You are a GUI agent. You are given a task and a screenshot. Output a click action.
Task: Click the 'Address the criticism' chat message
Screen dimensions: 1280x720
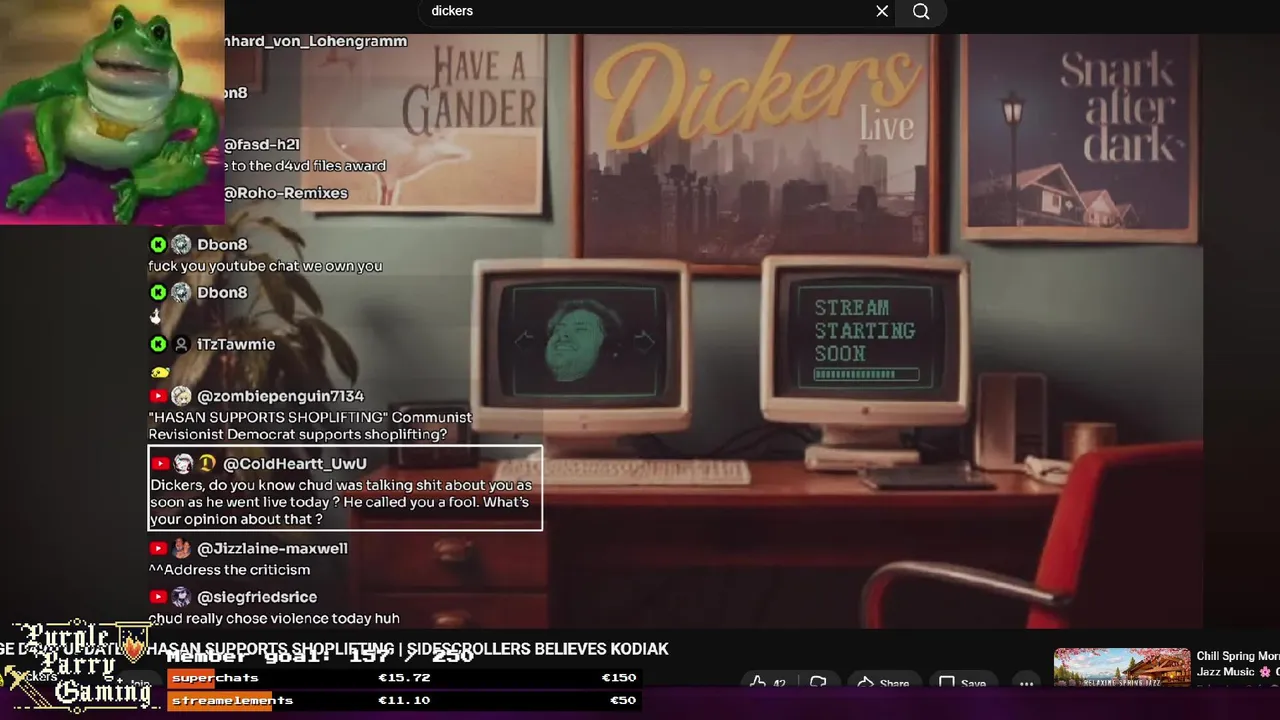(x=229, y=570)
